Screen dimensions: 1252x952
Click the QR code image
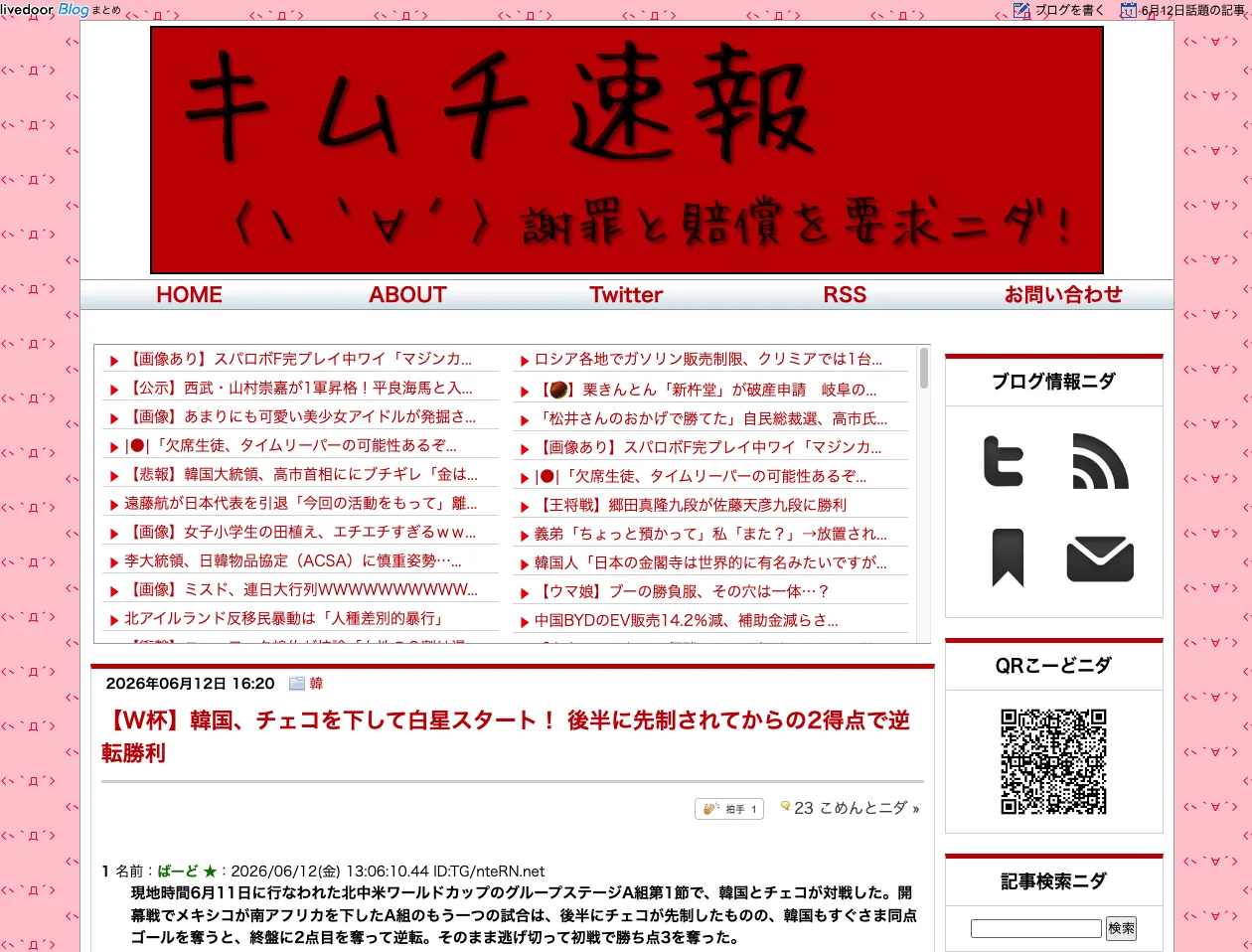pyautogui.click(x=1053, y=762)
